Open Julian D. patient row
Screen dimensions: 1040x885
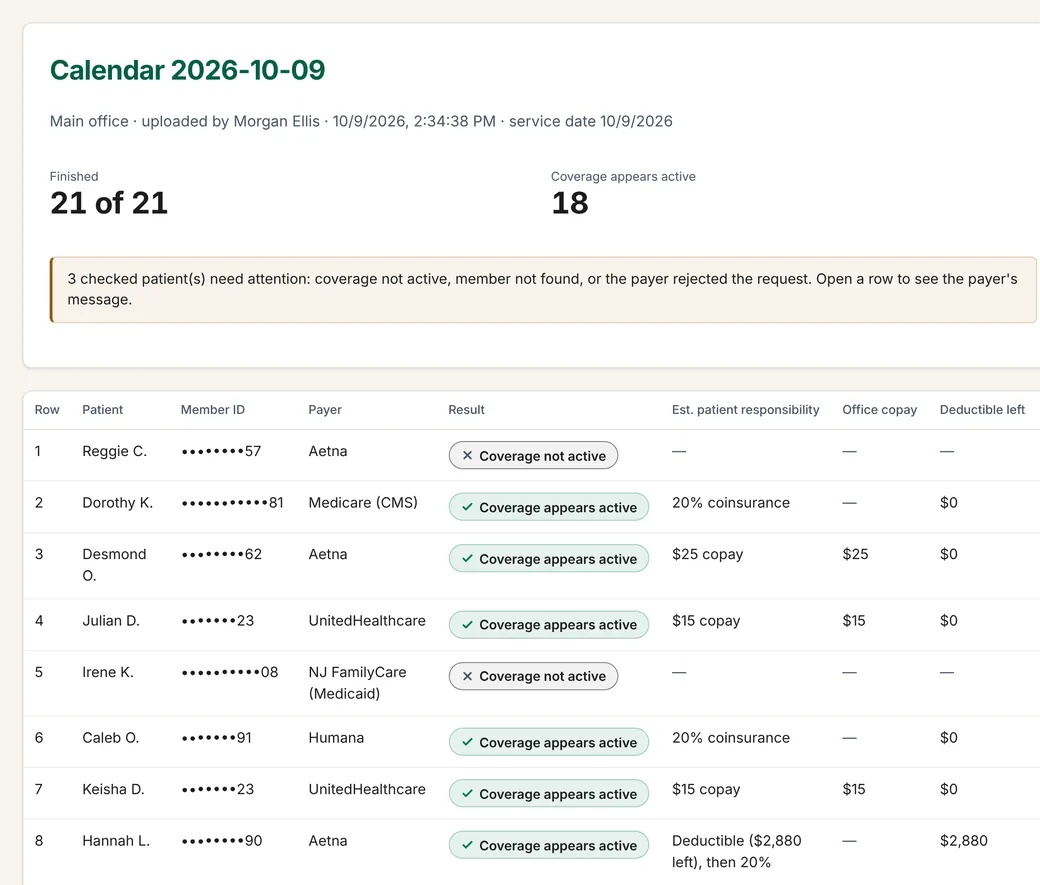click(x=531, y=625)
